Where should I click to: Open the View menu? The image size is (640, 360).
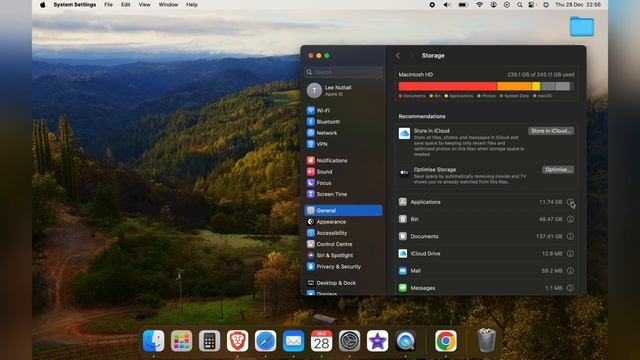coord(144,5)
